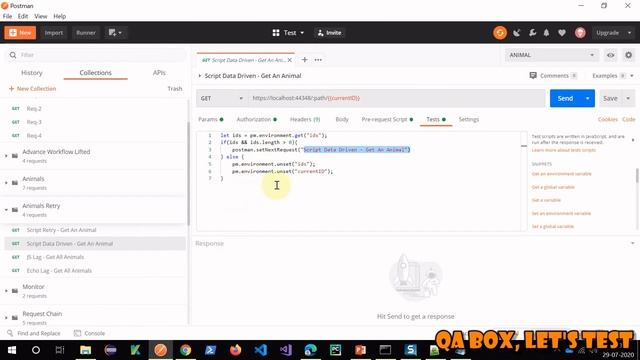Image resolution: width=640 pixels, height=360 pixels.
Task: Open the Import dialog
Action: click(x=53, y=33)
